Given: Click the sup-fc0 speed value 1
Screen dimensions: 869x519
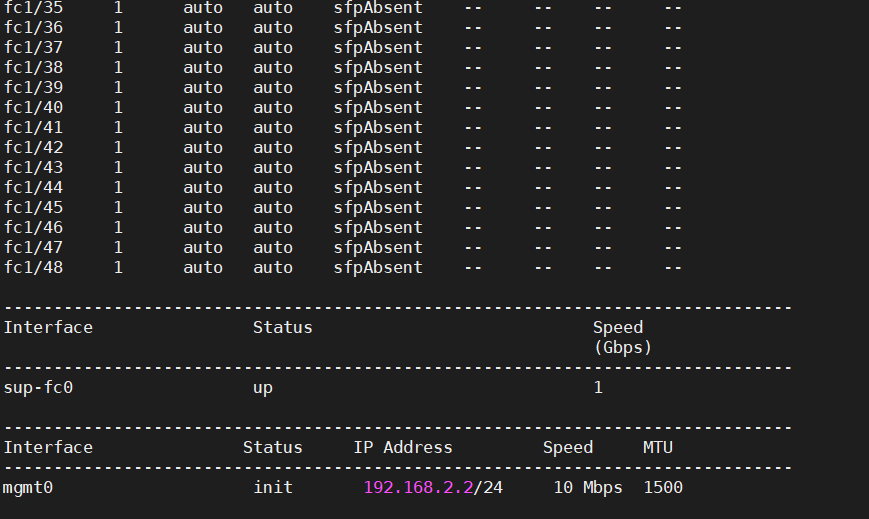Looking at the screenshot, I should tap(598, 387).
